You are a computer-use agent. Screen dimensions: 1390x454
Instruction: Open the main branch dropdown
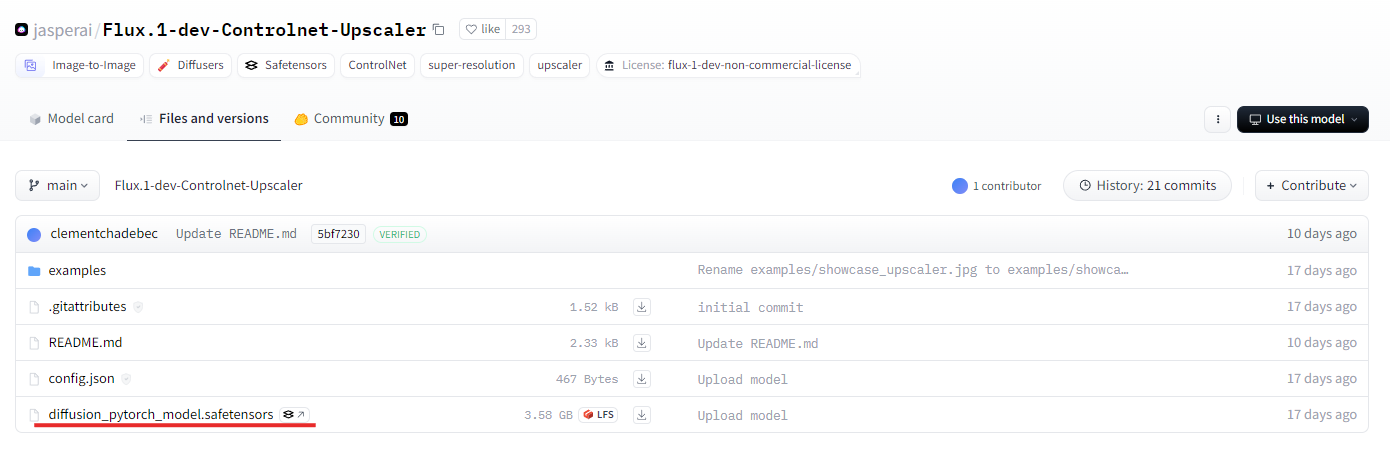point(59,185)
